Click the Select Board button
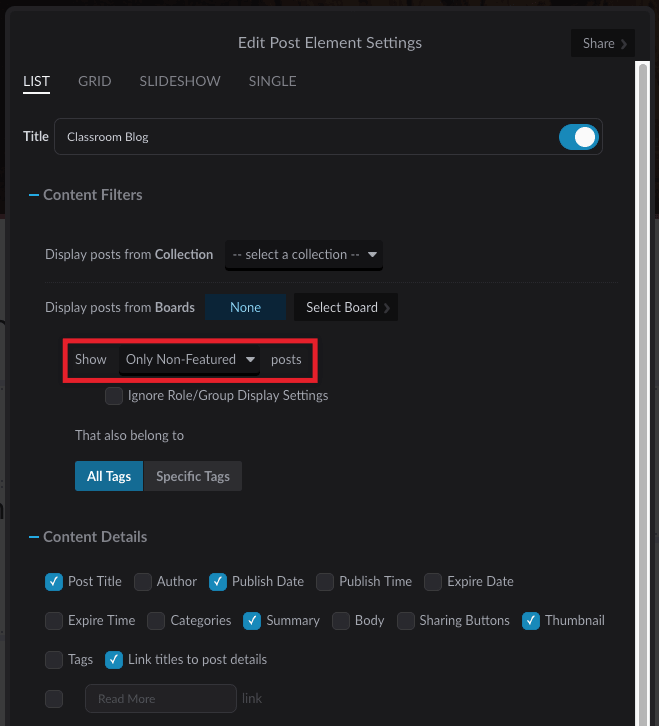The height and width of the screenshot is (726, 659). 346,307
